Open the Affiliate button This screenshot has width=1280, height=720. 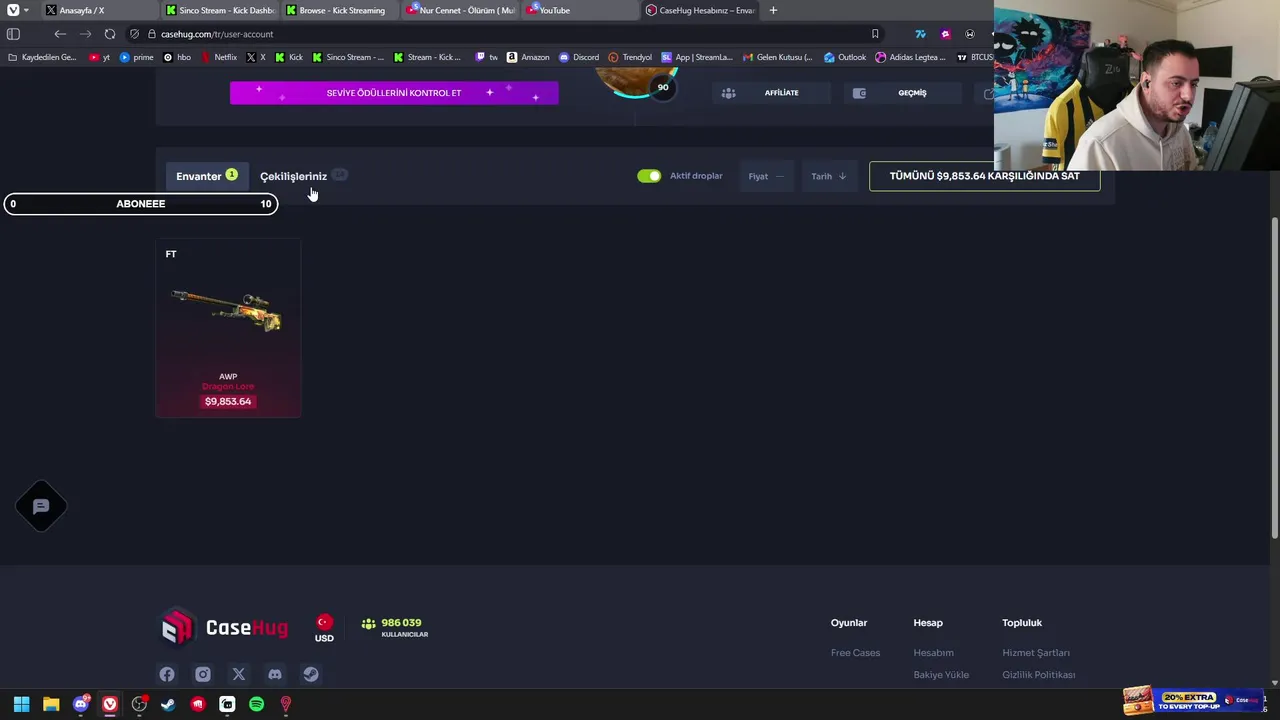pos(771,93)
